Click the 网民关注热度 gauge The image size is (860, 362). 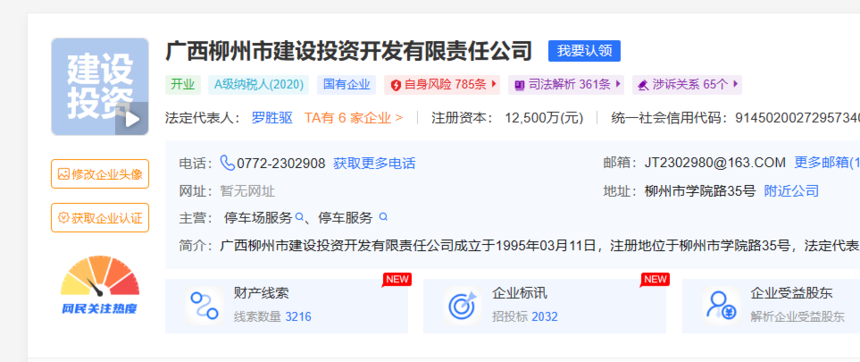click(x=100, y=285)
